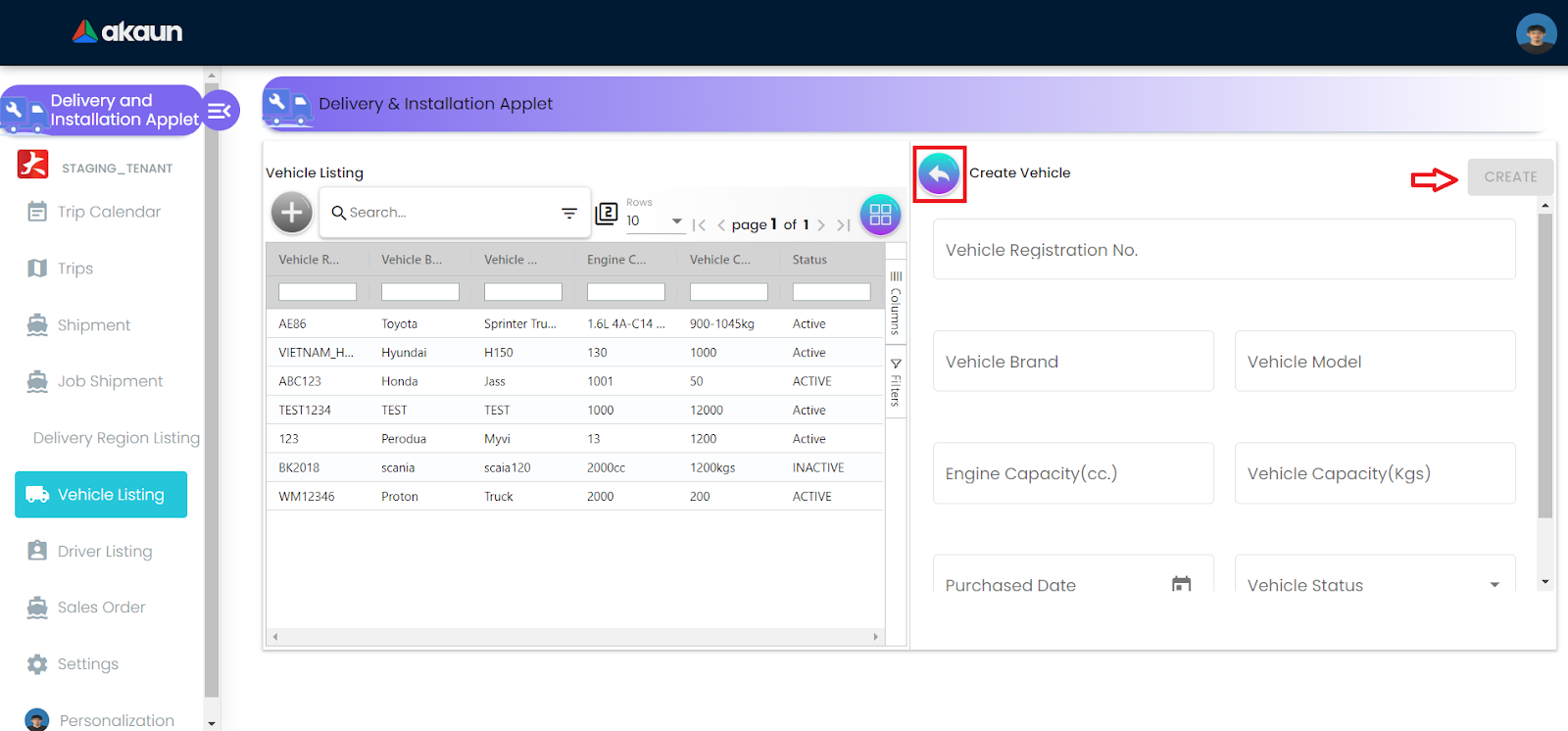Screen dimensions: 1568x731
Task: Open the Filters side panel
Action: coord(895,383)
